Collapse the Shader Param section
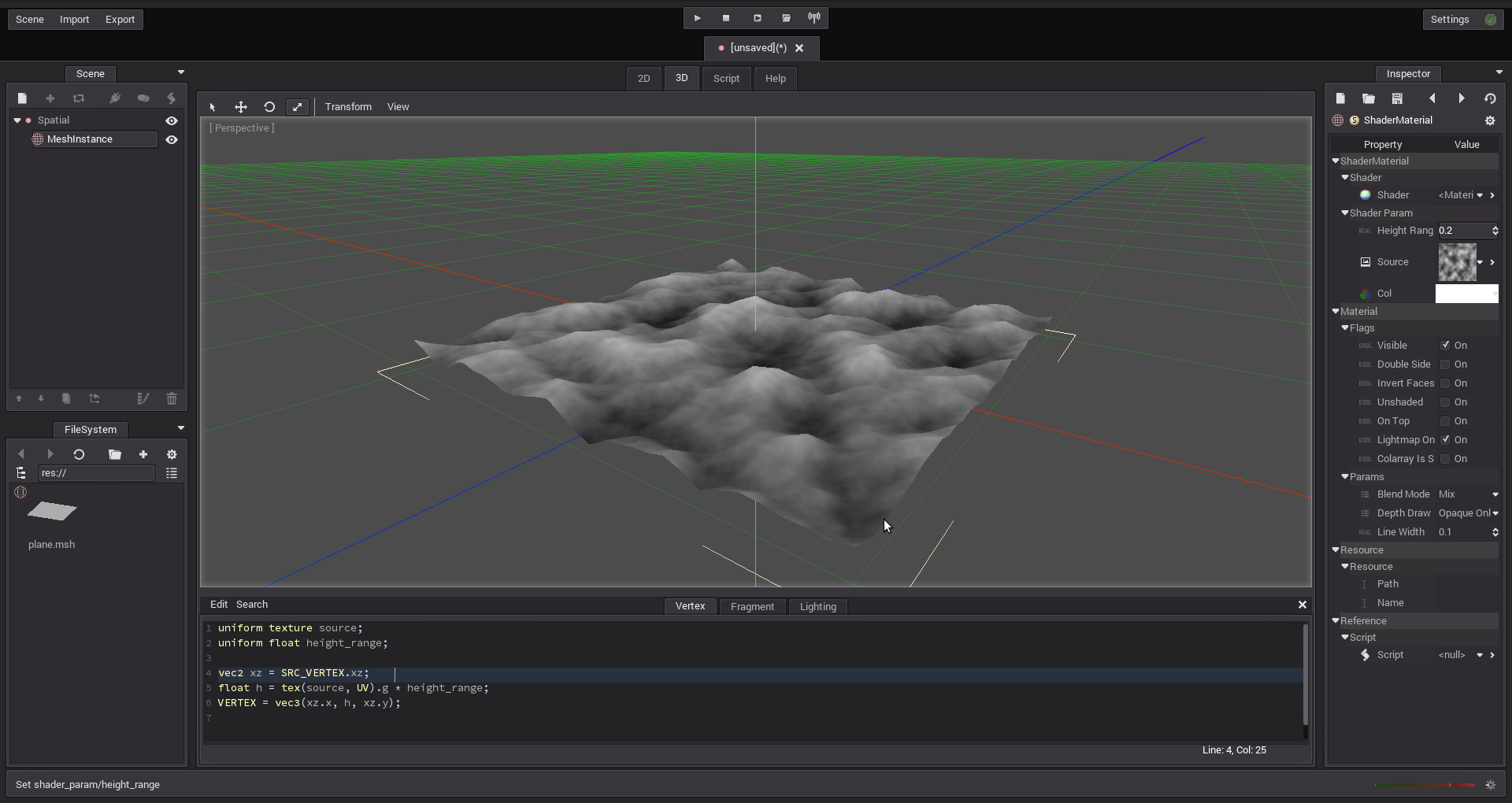This screenshot has height=803, width=1512. click(x=1345, y=213)
